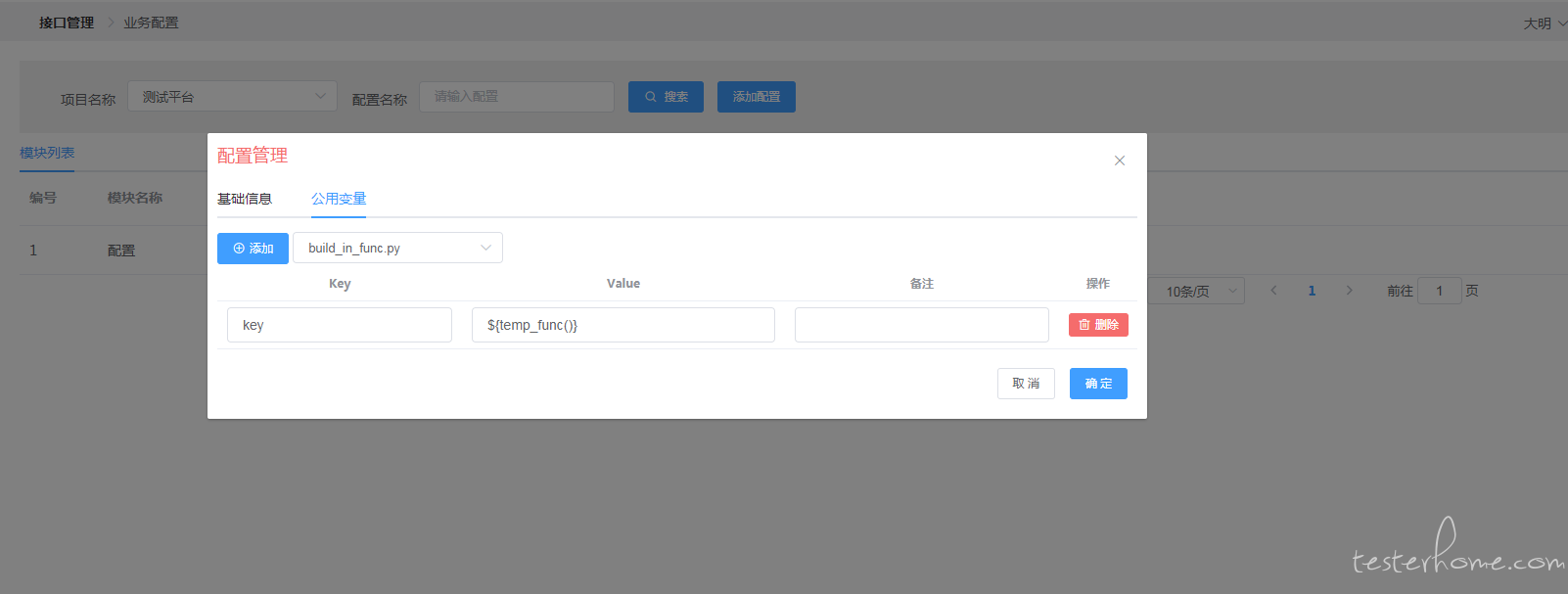This screenshot has width=1568, height=594.
Task: Select page number 1 in pagination
Action: pyautogui.click(x=1312, y=291)
